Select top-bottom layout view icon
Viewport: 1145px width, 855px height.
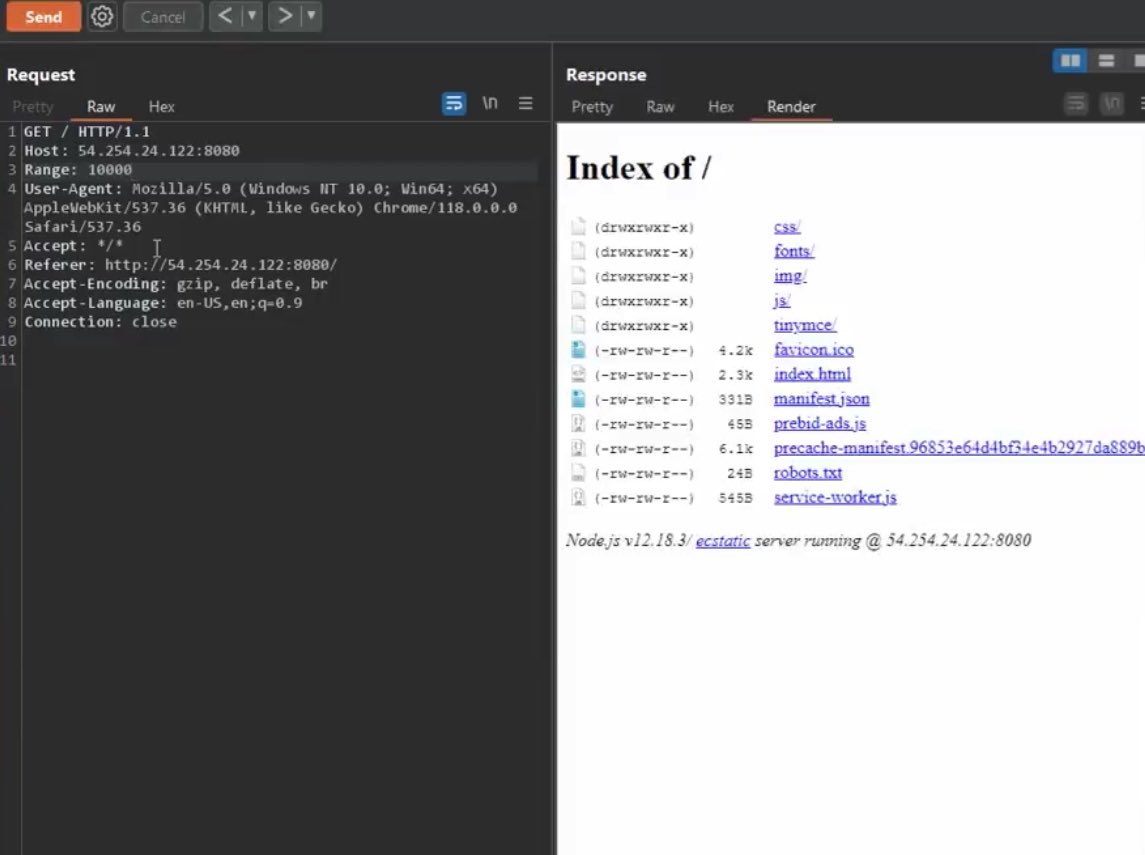1106,61
